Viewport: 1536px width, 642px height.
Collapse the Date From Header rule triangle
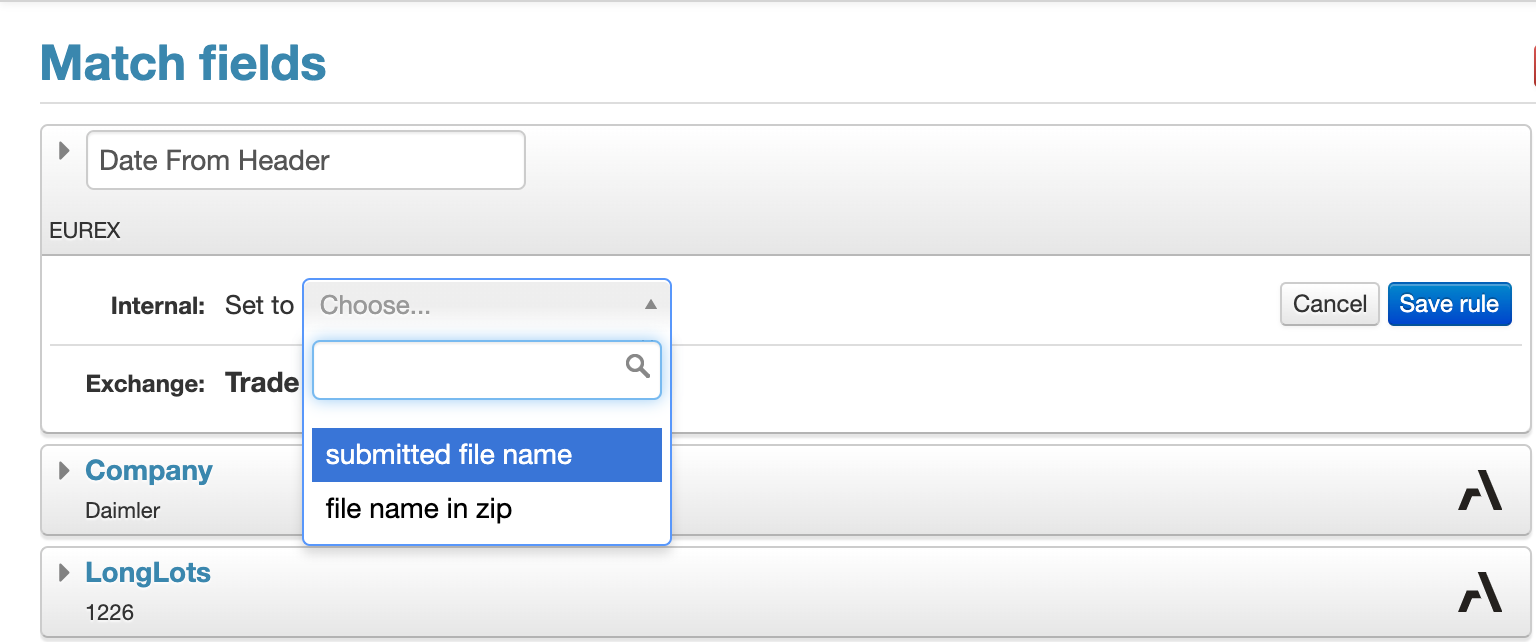tap(65, 151)
